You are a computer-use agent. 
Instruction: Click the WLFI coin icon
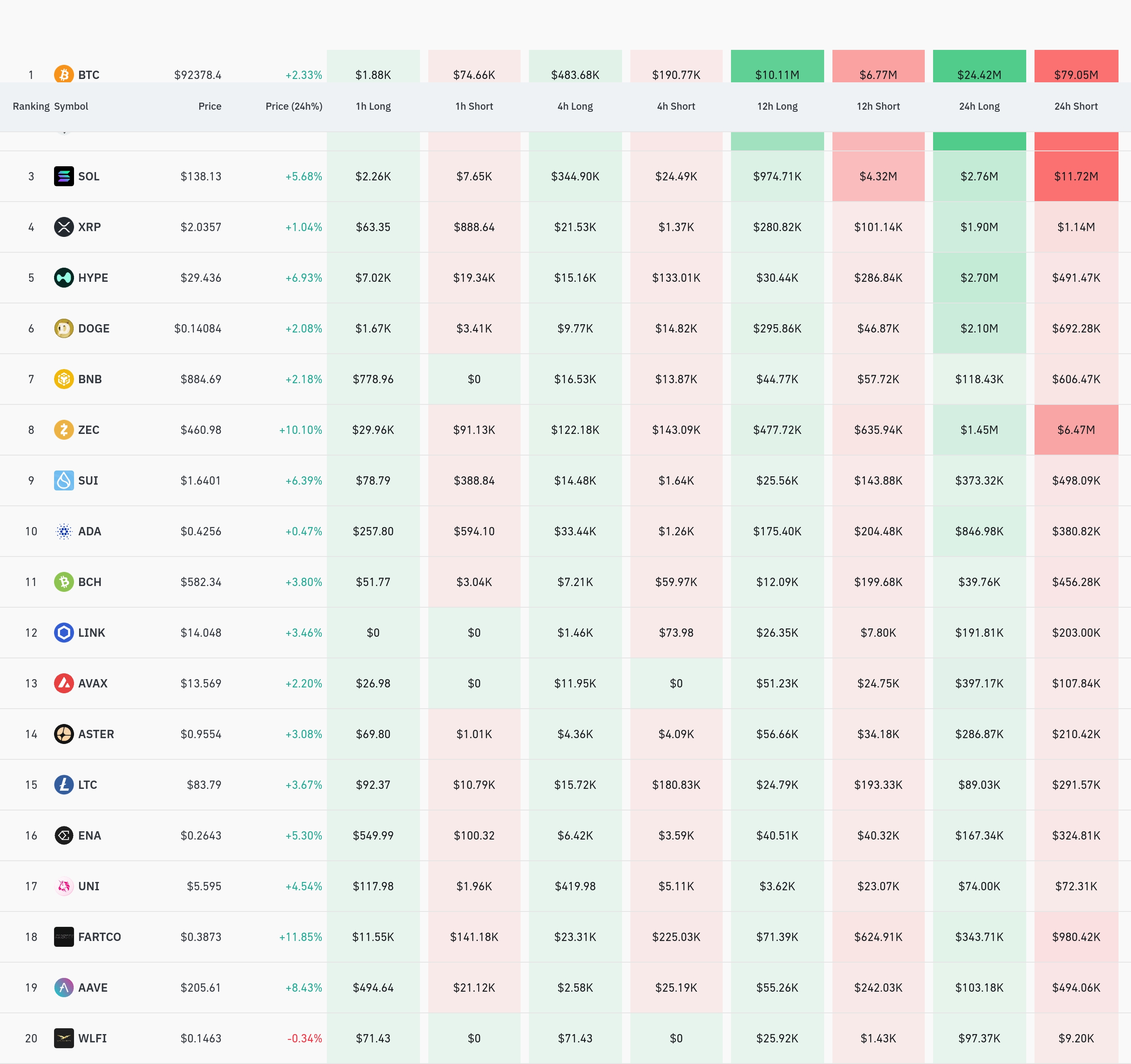pyautogui.click(x=64, y=1038)
